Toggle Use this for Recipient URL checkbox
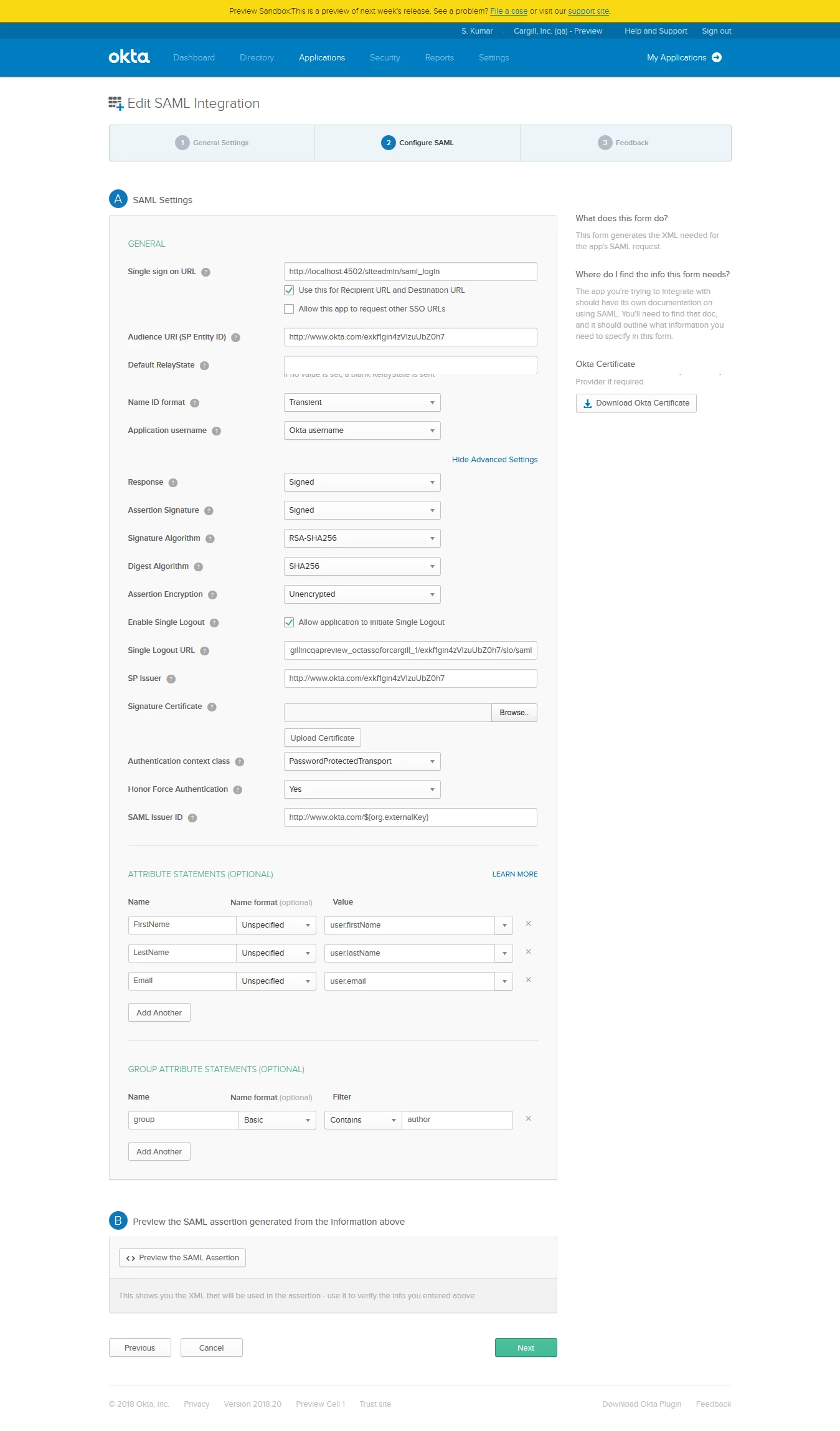 289,290
